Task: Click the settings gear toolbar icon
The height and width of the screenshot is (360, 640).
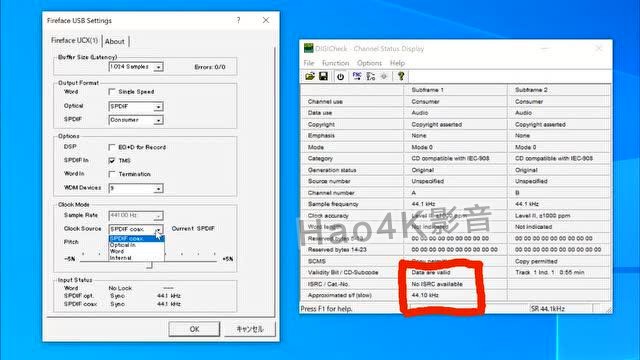Action: [x=384, y=76]
